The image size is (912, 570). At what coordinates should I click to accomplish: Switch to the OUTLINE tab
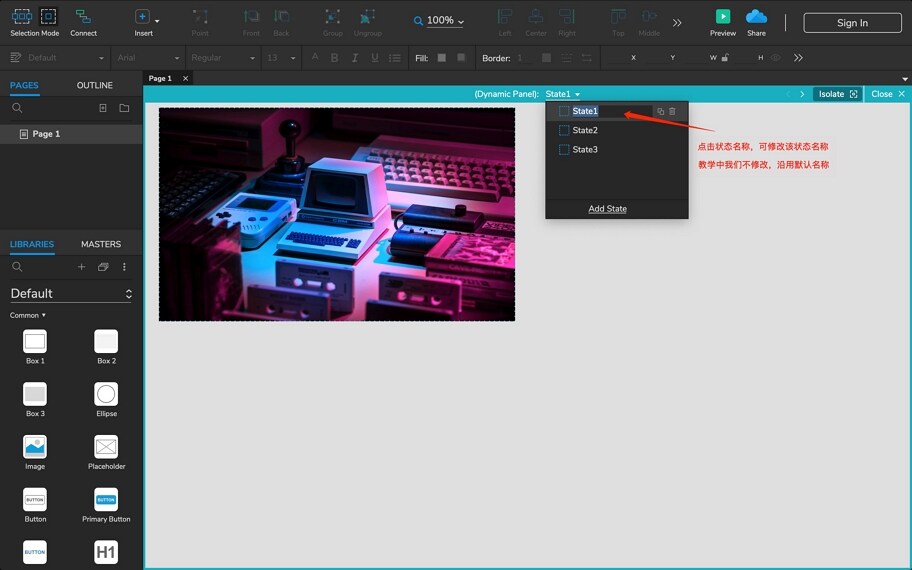click(95, 85)
